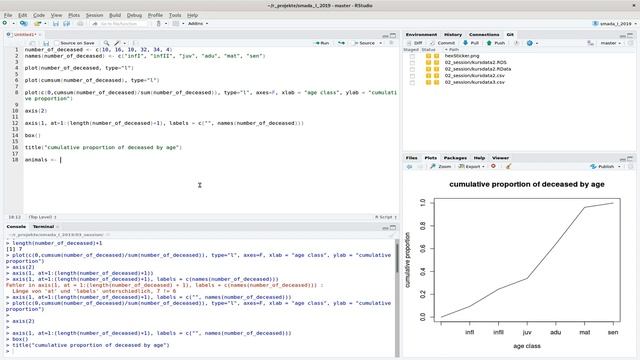Click the Find/Replace magnifier icon in editor
This screenshot has width=640, height=360.
pyautogui.click(x=107, y=43)
